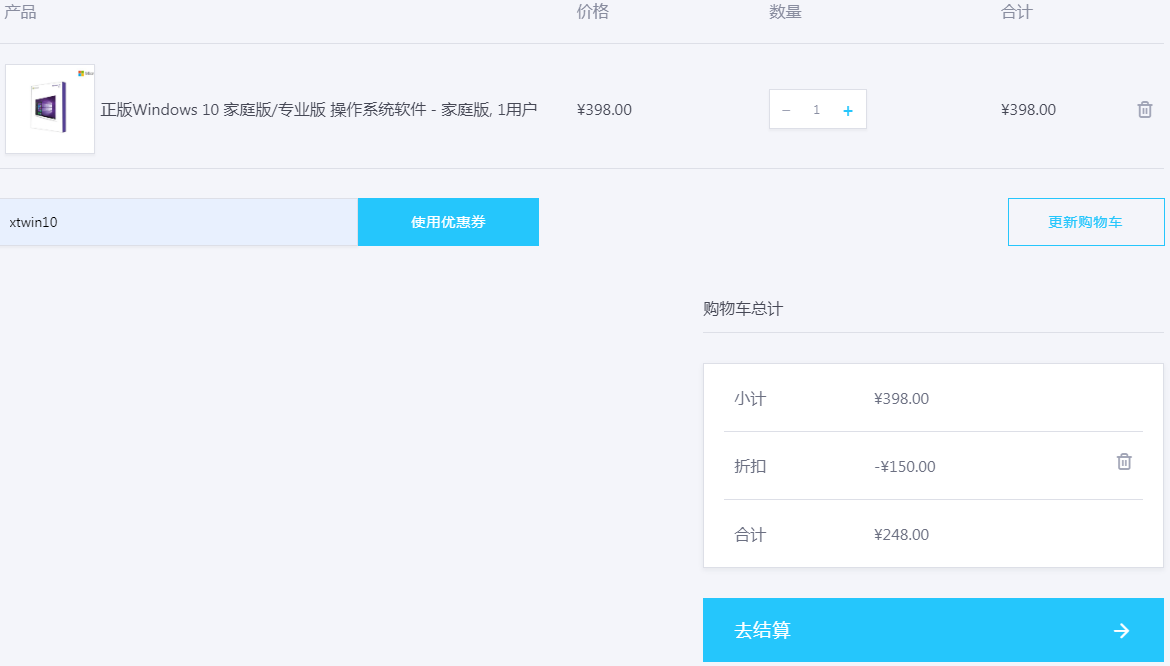Click the 合计 label in cart totals
Viewport: 1170px width, 666px height.
[750, 535]
